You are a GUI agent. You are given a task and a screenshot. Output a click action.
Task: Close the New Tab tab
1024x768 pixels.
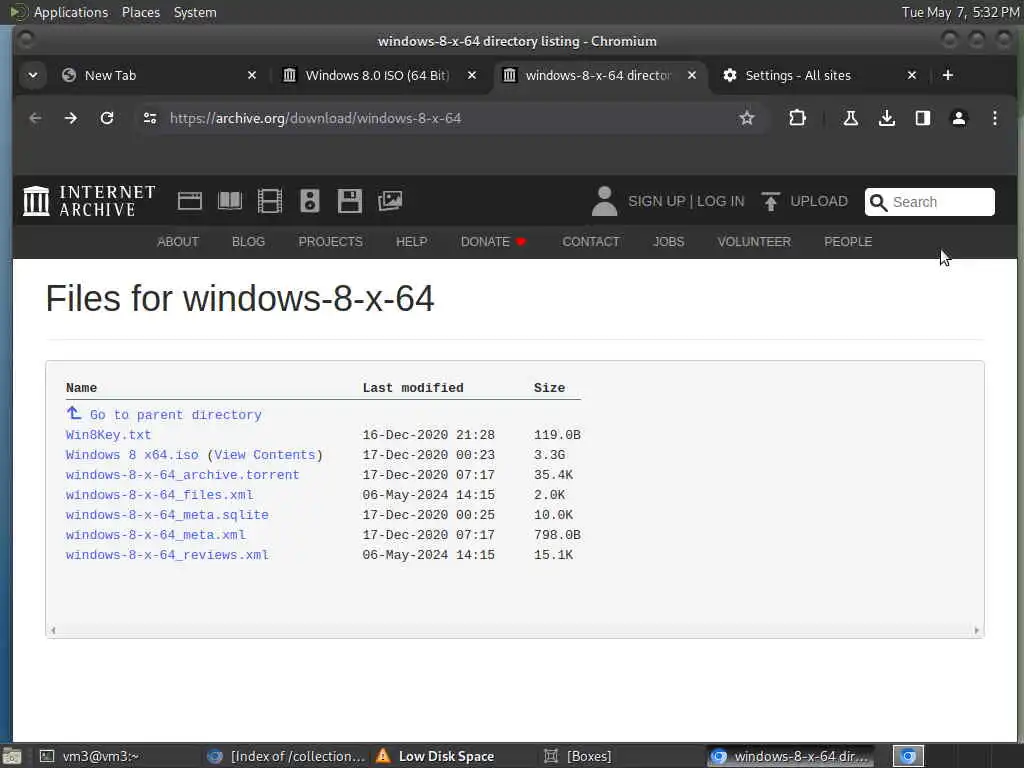[x=251, y=75]
